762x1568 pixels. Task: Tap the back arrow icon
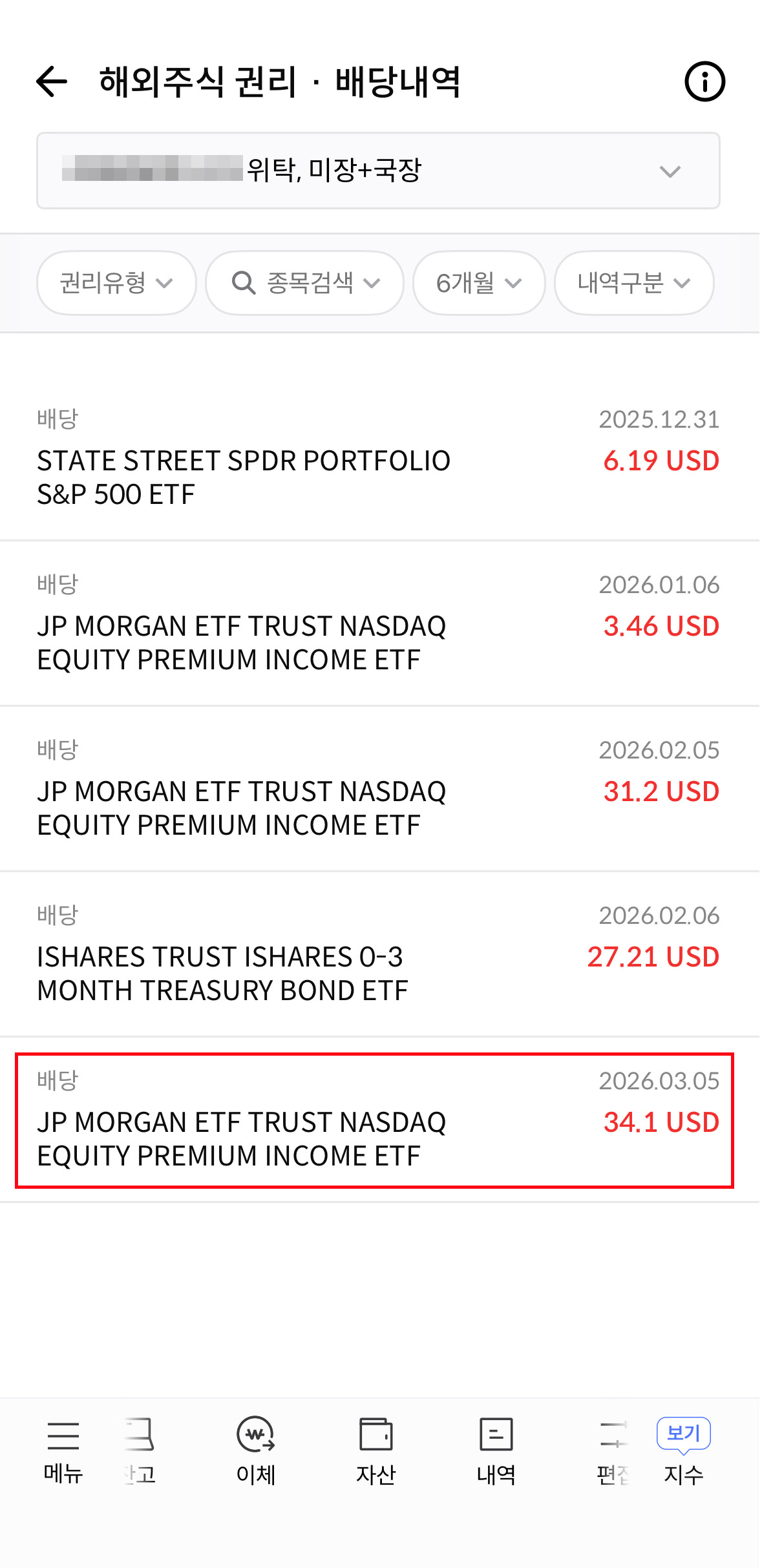coord(52,81)
